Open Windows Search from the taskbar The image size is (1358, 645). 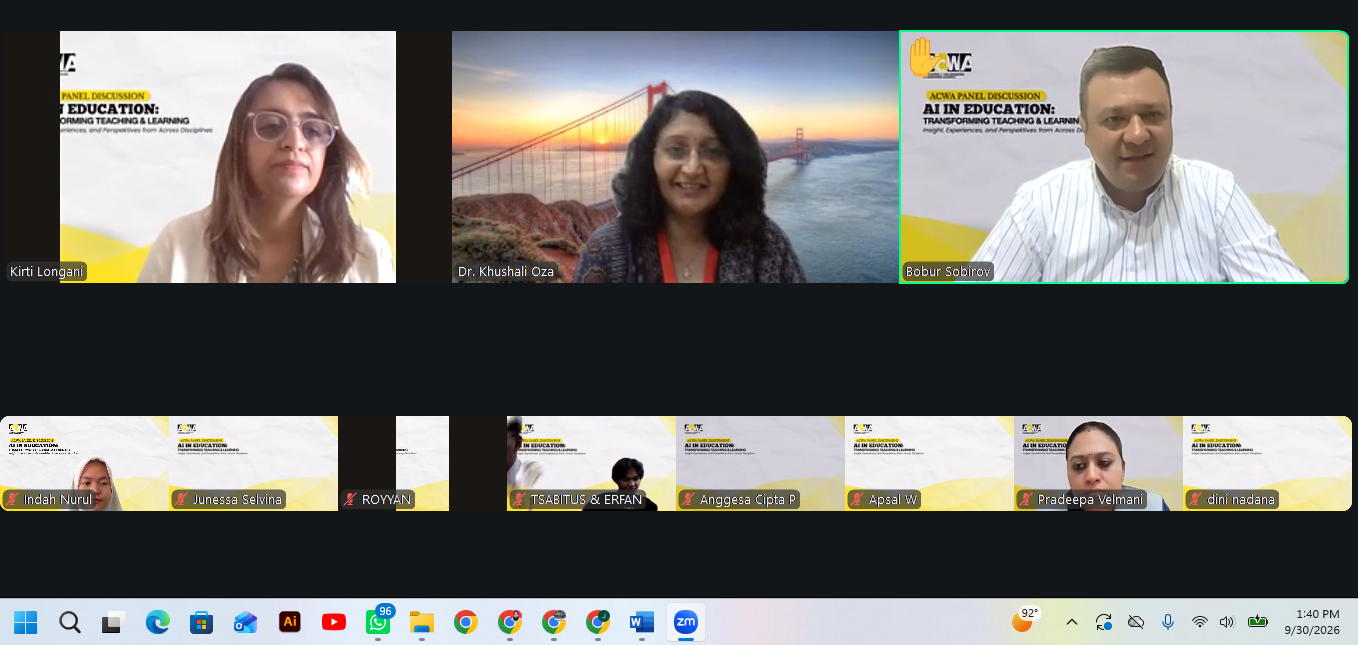[x=70, y=622]
